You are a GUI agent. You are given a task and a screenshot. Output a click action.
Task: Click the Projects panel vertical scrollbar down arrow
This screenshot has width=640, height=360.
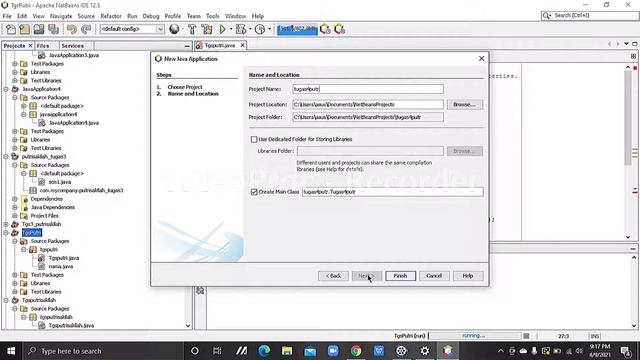188,325
